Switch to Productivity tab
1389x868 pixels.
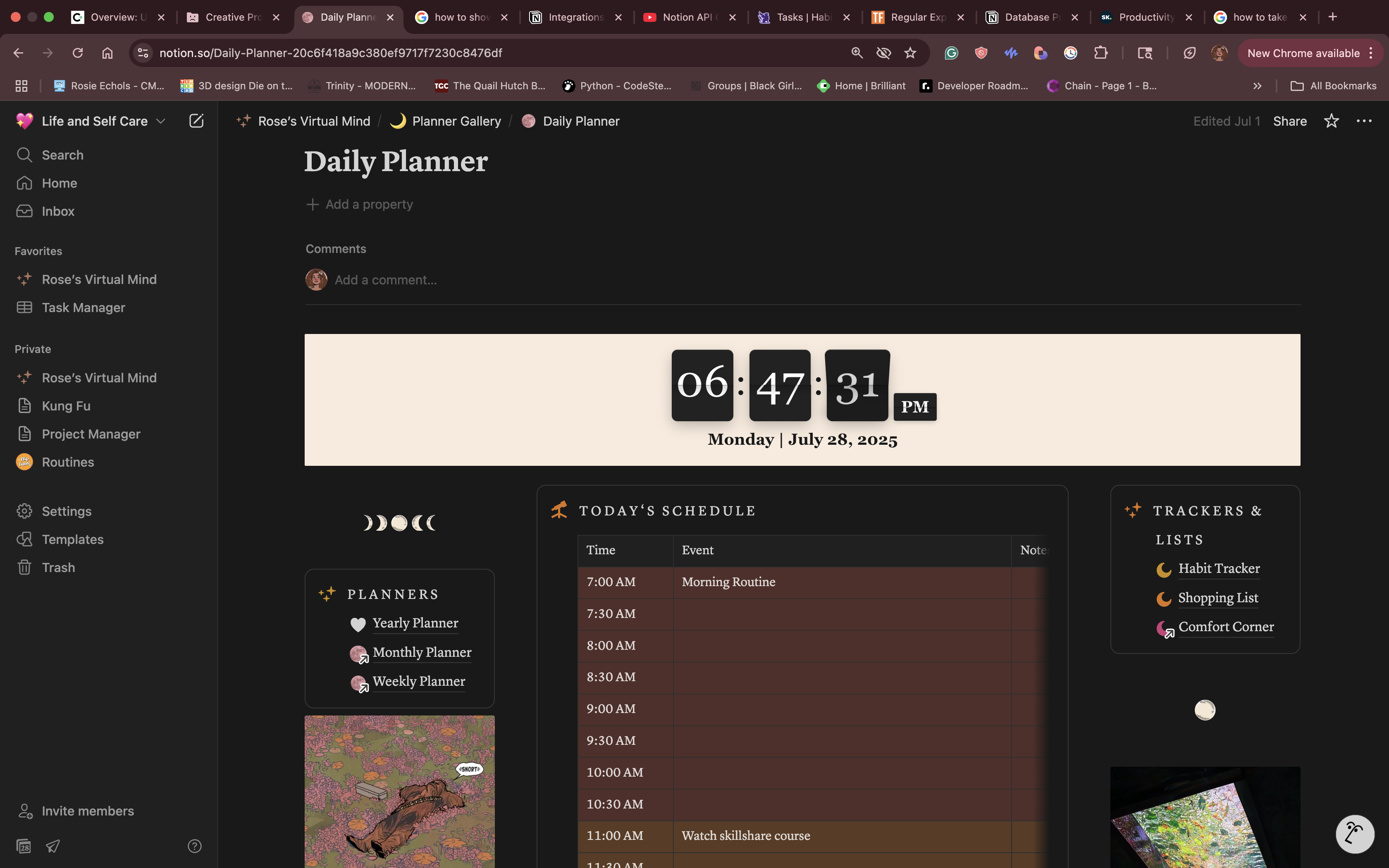(x=1147, y=17)
